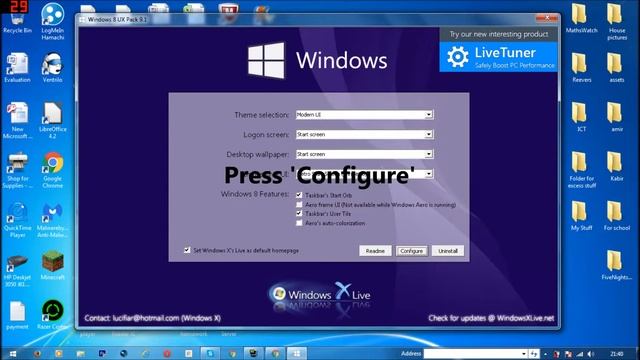
Task: Close the Windows 8 UX Pack window
Action: pos(547,18)
